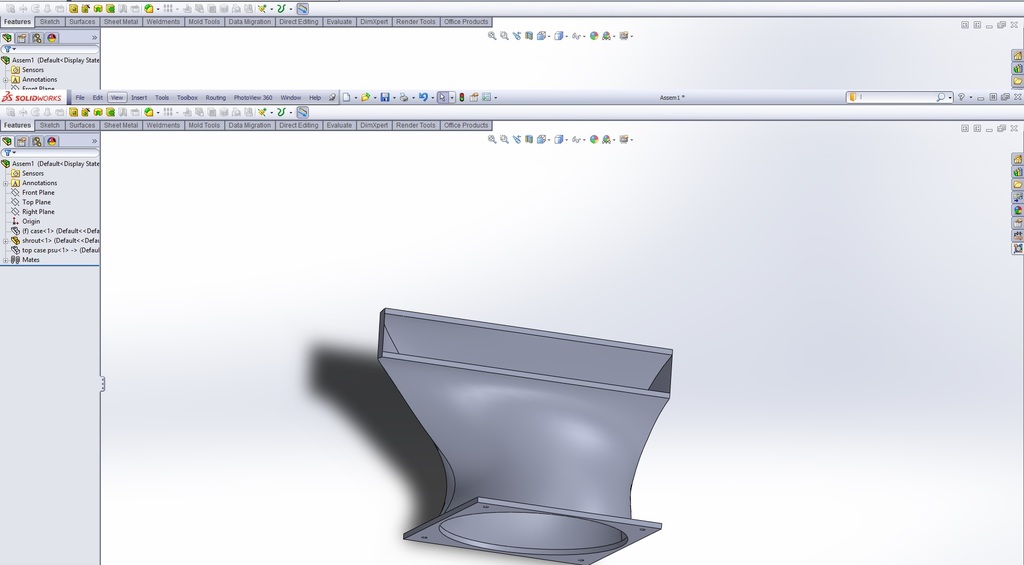This screenshot has width=1024, height=565.
Task: Switch to Sketch tab in the front window
Action: point(50,125)
